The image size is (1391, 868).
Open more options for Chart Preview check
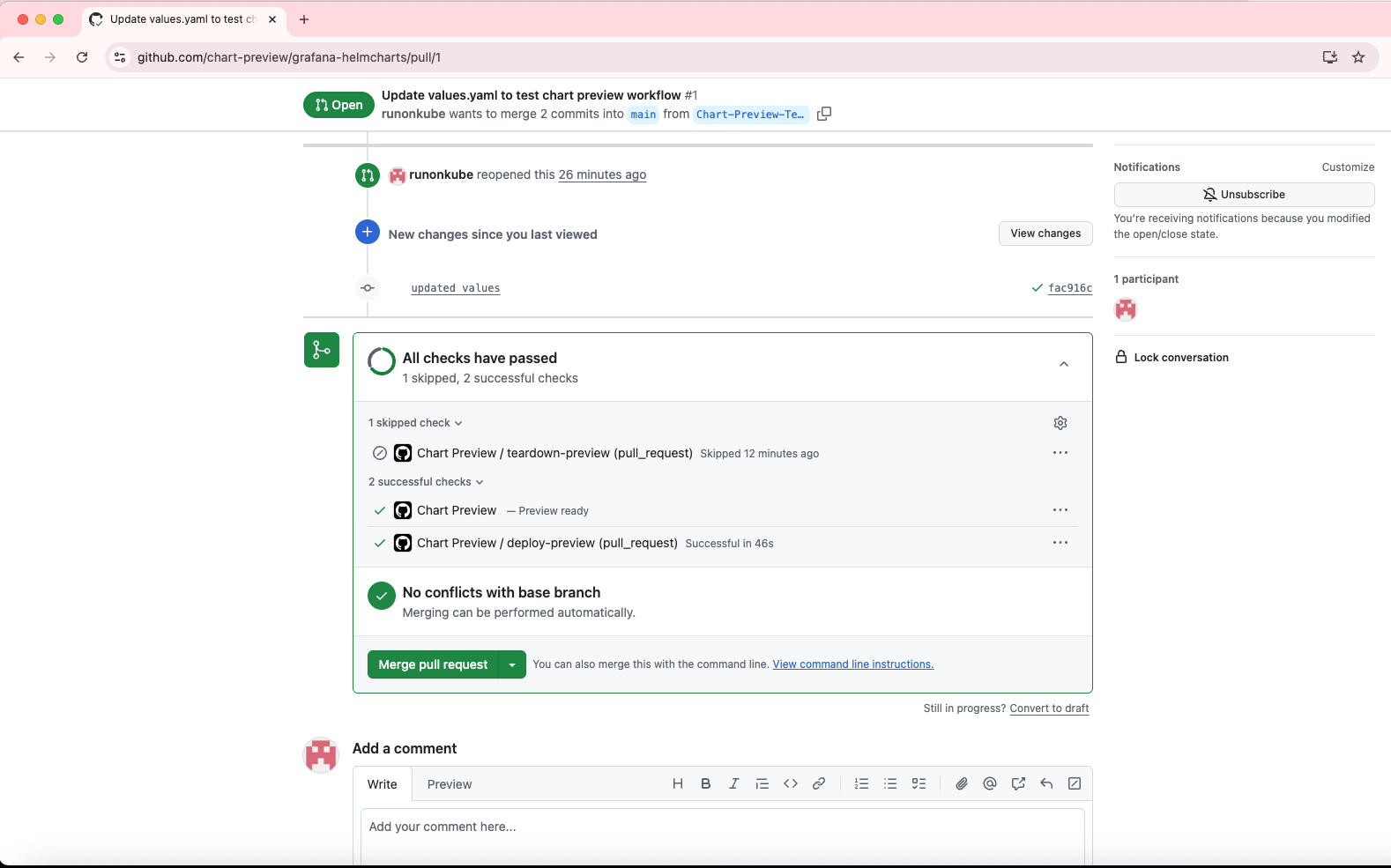1060,510
